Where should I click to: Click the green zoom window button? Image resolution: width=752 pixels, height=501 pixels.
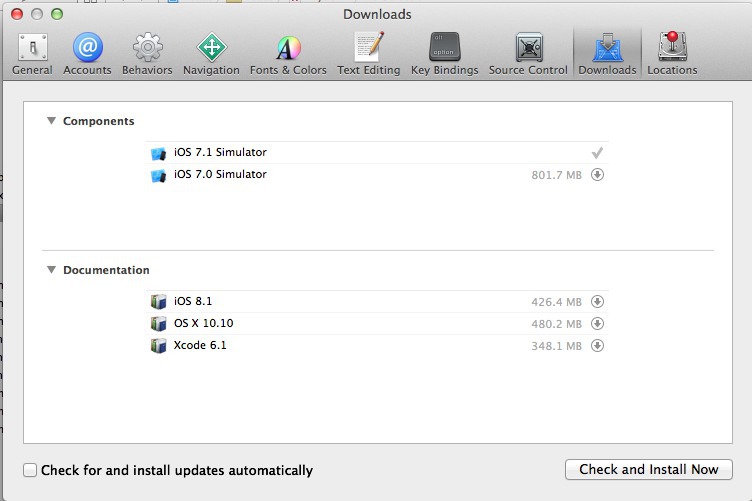(57, 14)
